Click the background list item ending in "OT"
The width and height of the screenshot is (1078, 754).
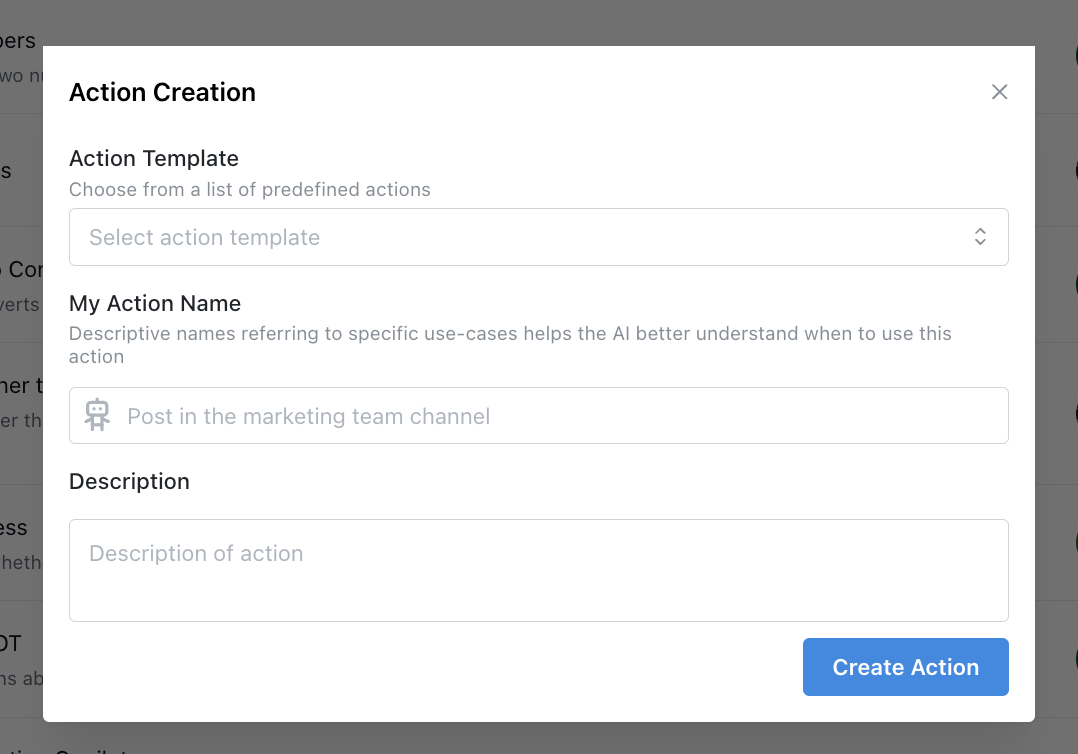click(12, 643)
